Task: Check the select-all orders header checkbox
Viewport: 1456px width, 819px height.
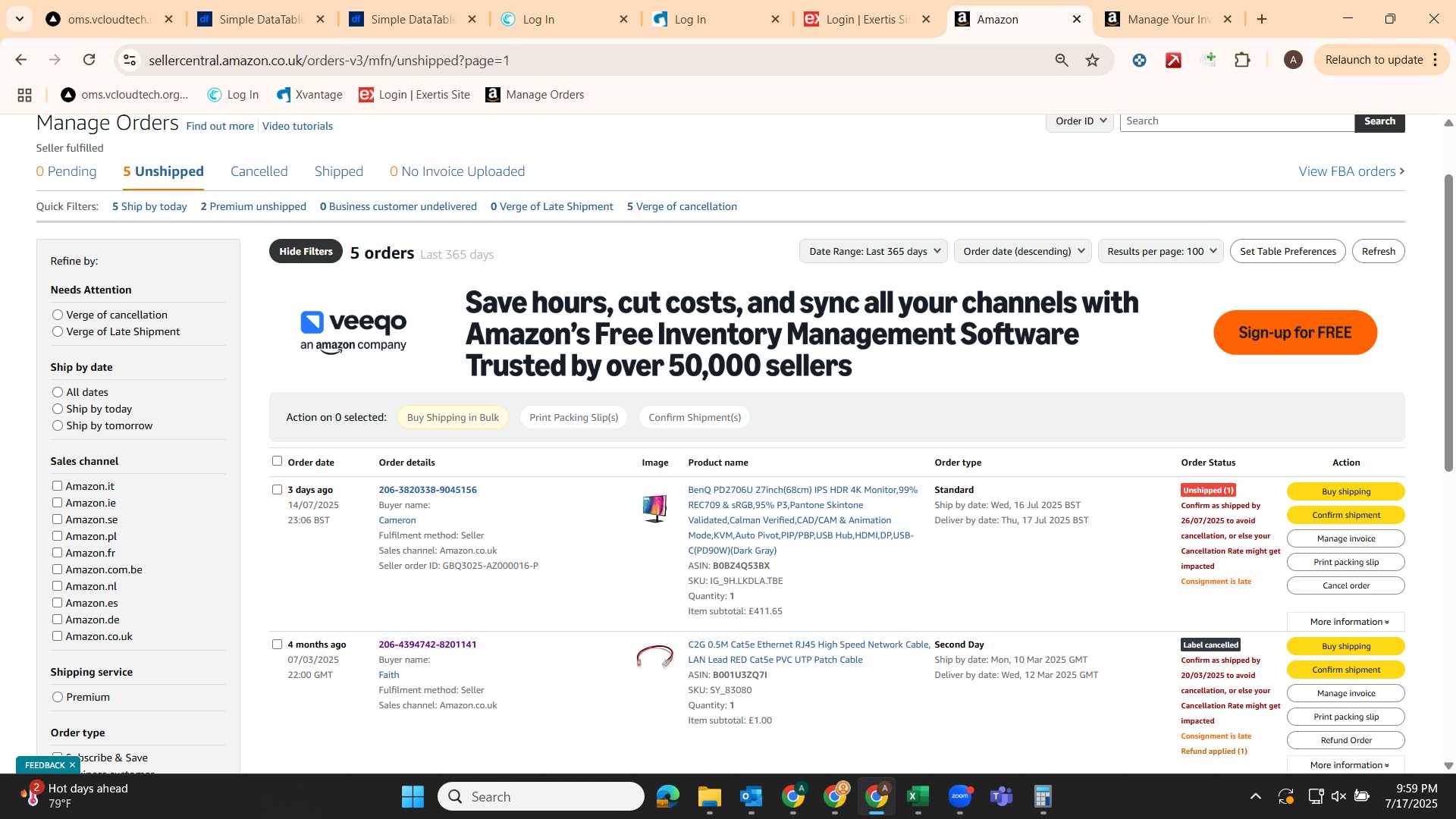Action: click(x=277, y=461)
